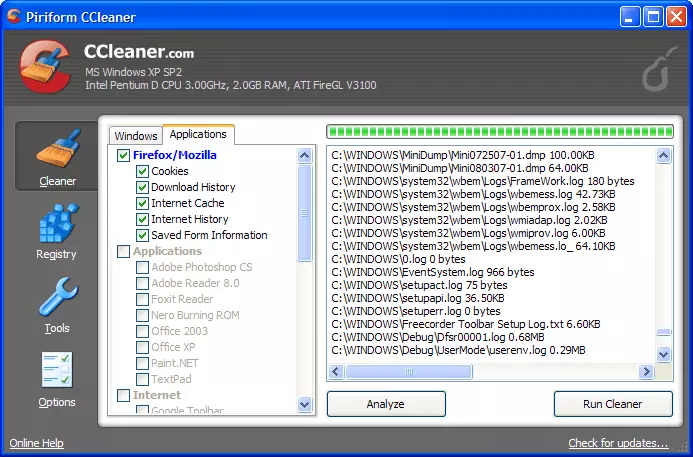Toggle the Firefox/Mozilla group checkbox

[124, 155]
